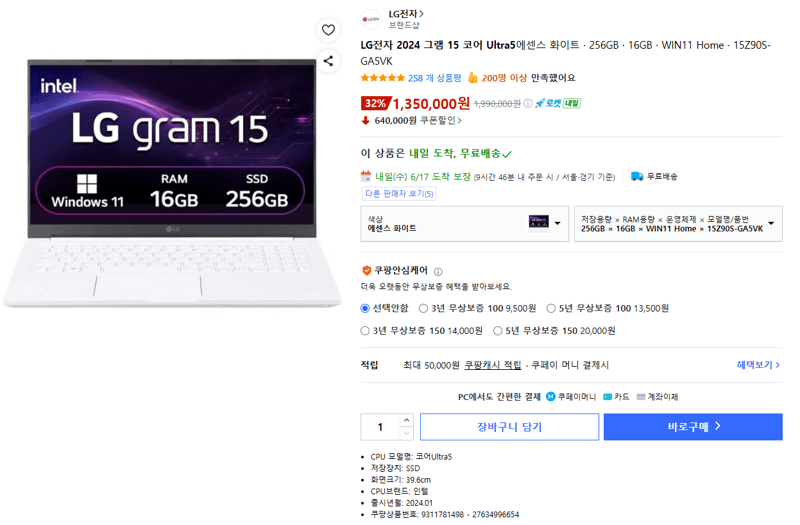The height and width of the screenshot is (525, 800).
Task: Select 3년 무상보증 100 9,500원 option
Action: point(423,308)
